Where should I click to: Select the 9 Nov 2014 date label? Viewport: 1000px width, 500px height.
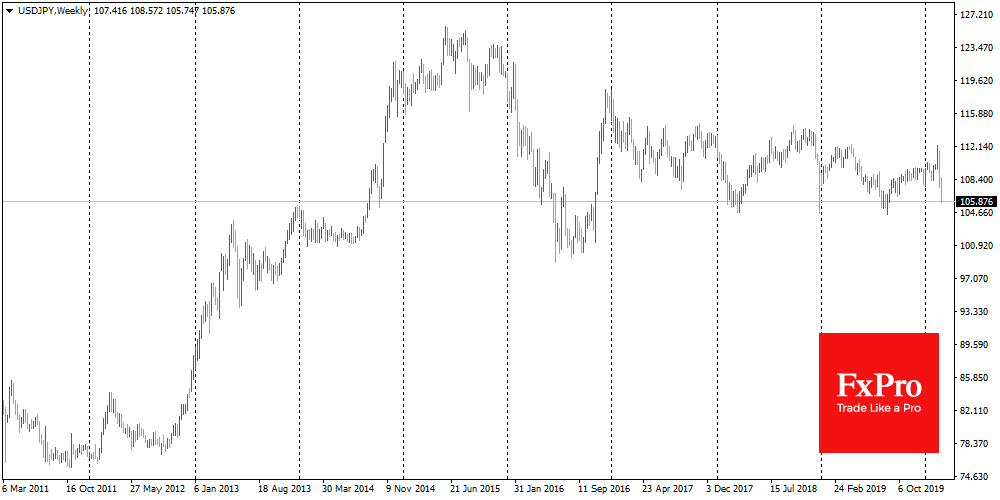pos(409,490)
